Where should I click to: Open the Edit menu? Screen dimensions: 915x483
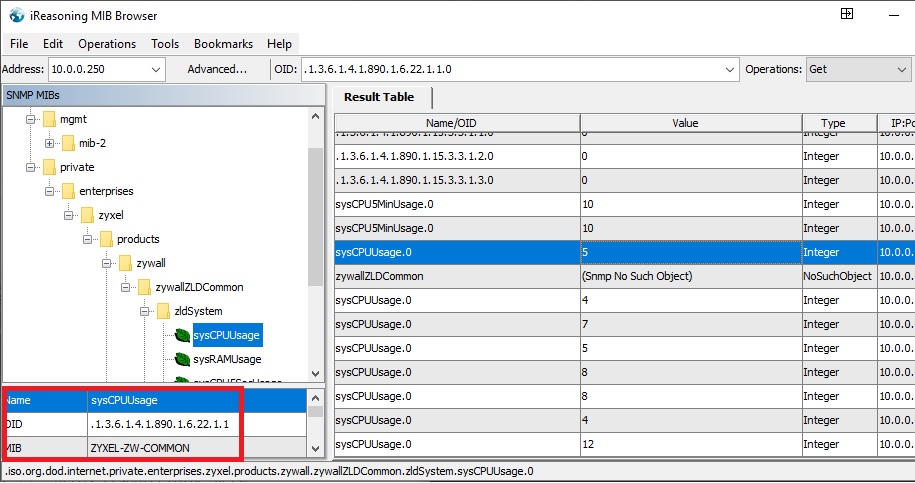(x=53, y=44)
